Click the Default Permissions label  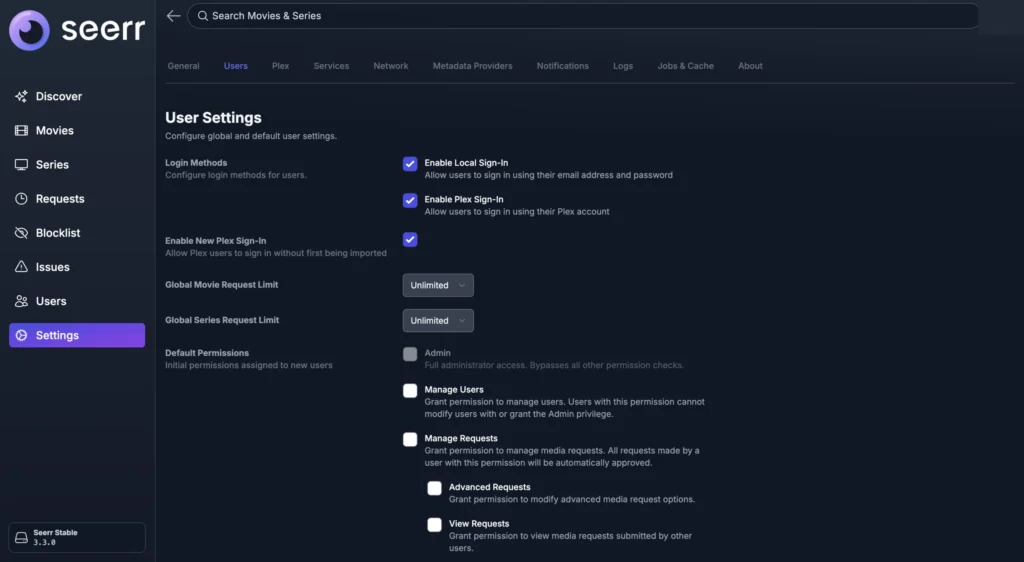coord(207,352)
